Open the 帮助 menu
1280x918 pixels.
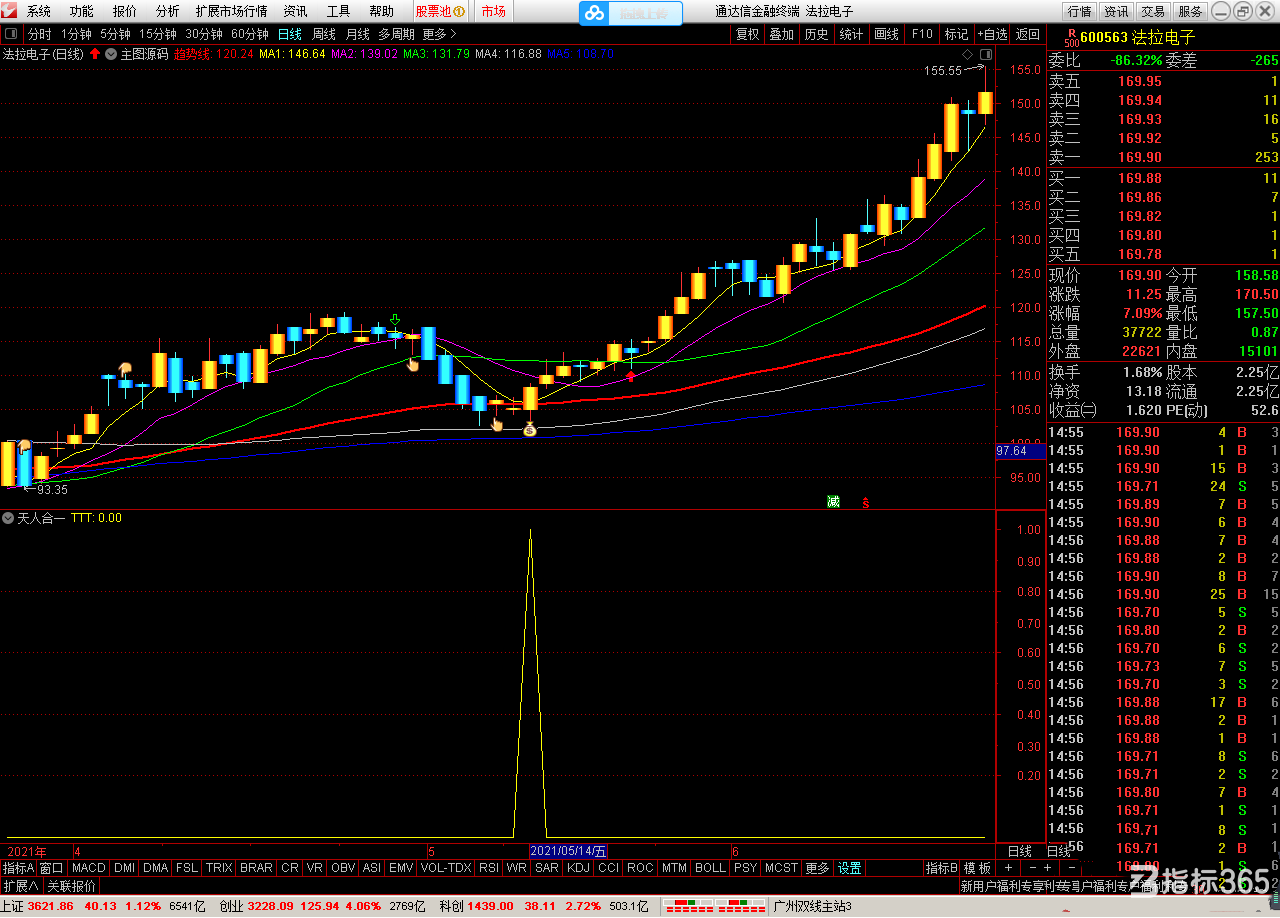click(381, 12)
